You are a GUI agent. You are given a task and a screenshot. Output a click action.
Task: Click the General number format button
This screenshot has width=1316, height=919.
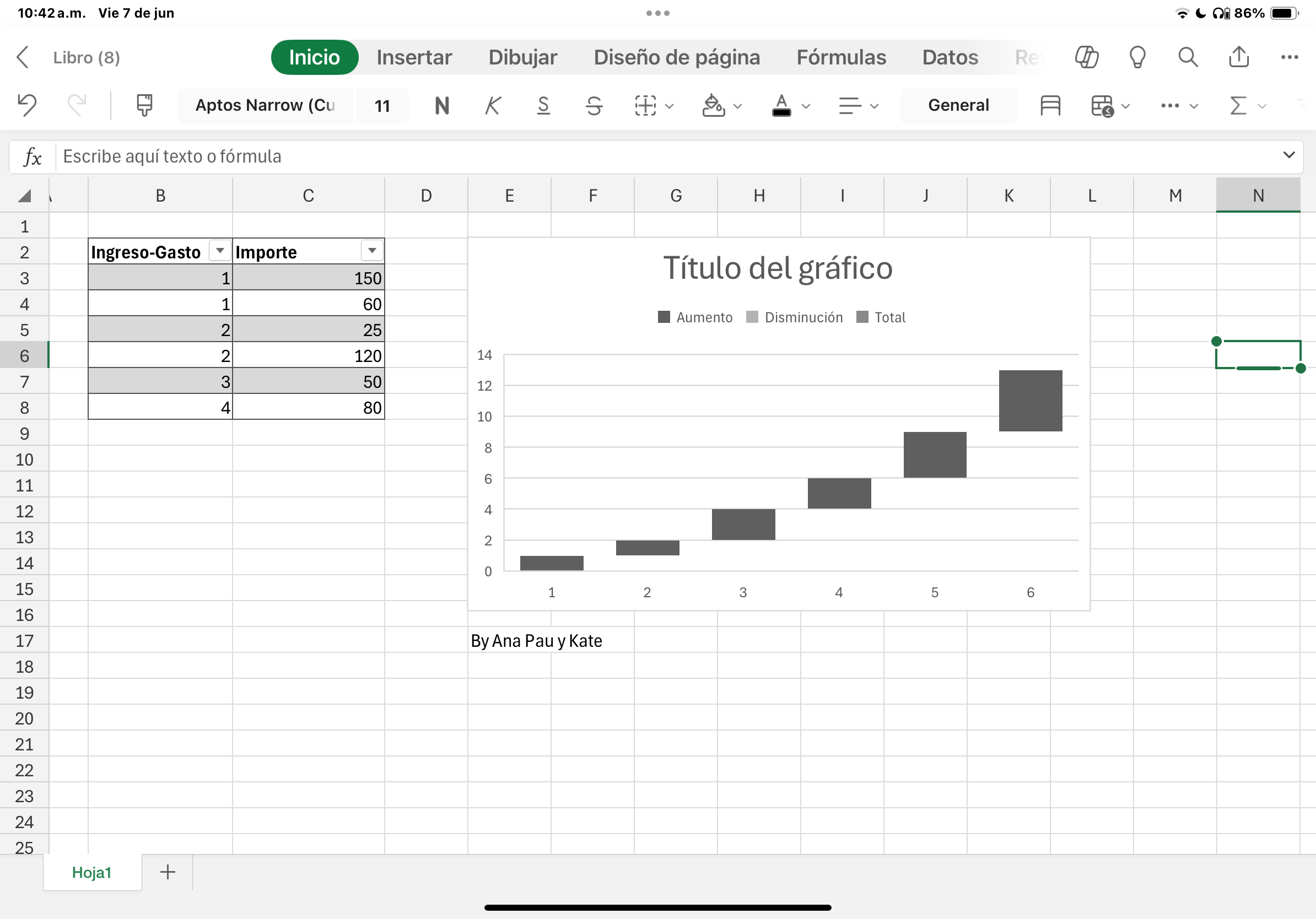tap(958, 105)
